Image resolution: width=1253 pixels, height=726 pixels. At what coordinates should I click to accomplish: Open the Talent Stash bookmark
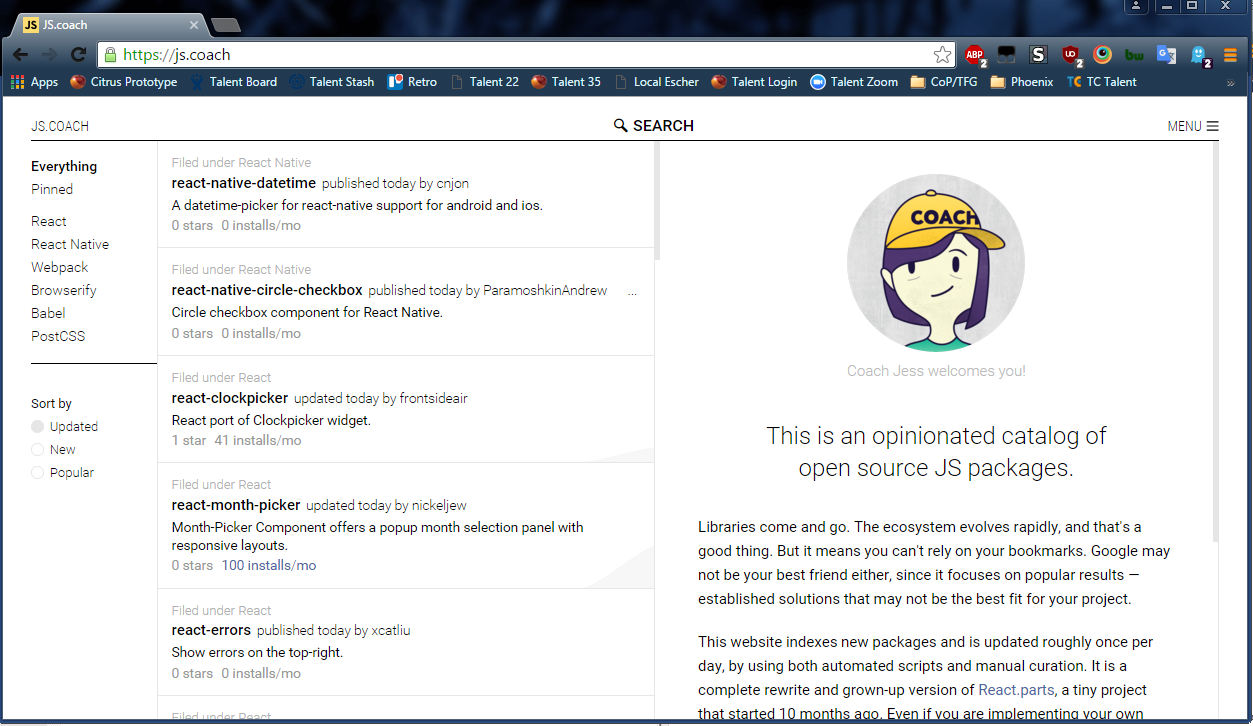(332, 82)
